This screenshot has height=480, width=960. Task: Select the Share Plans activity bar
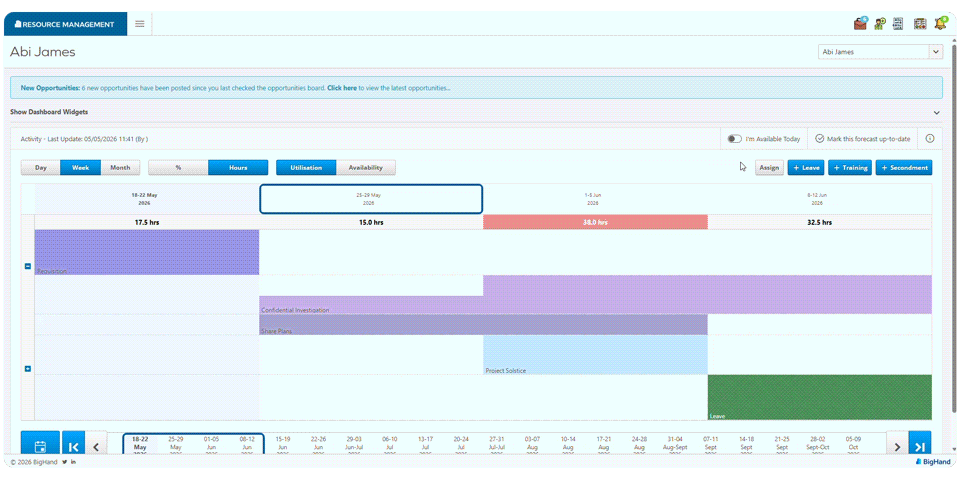tap(483, 324)
